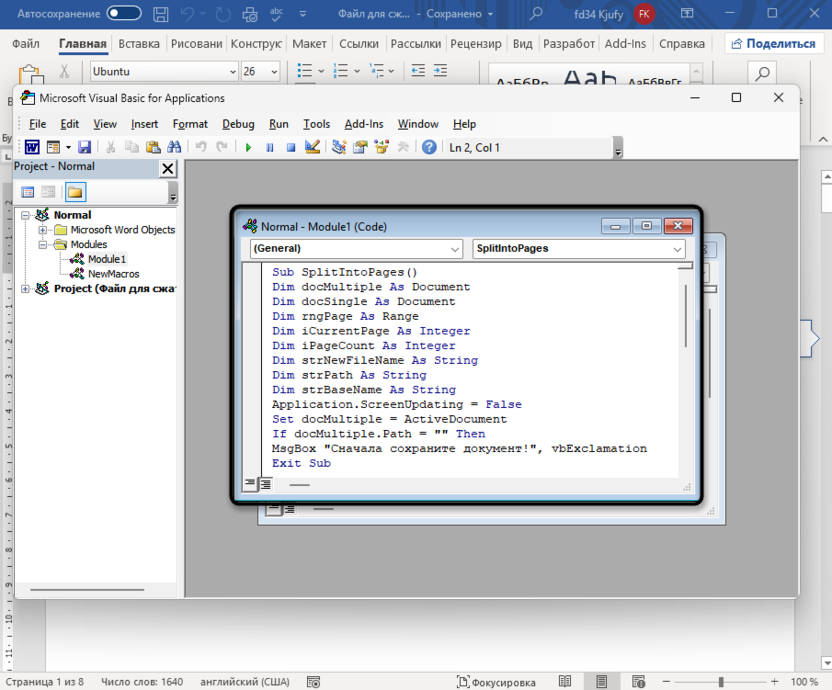This screenshot has height=690, width=832.
Task: Collapse the Modules folder in the project tree
Action: 44,244
